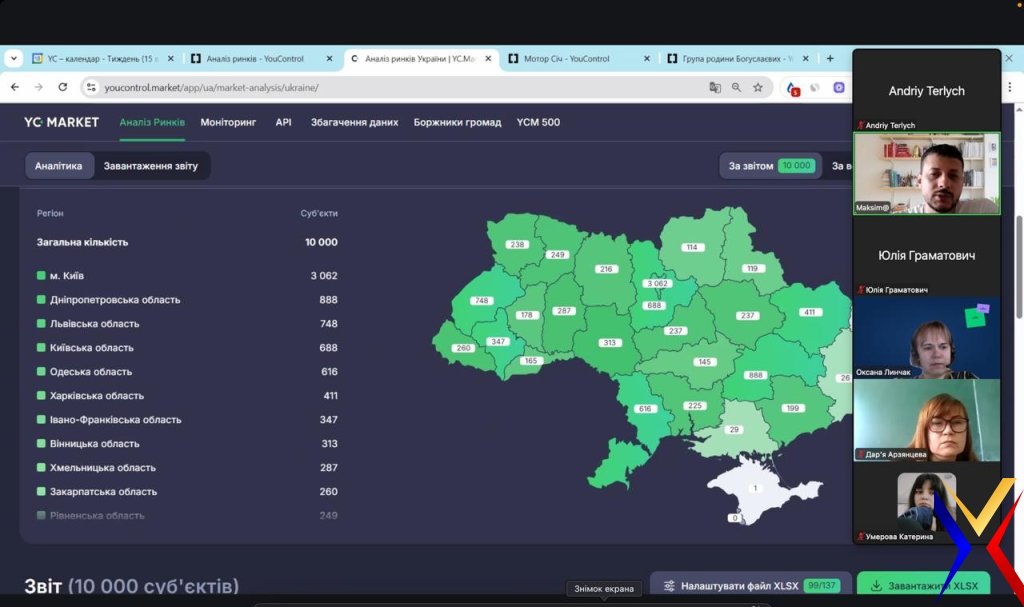Click the YC Market logo

61,122
